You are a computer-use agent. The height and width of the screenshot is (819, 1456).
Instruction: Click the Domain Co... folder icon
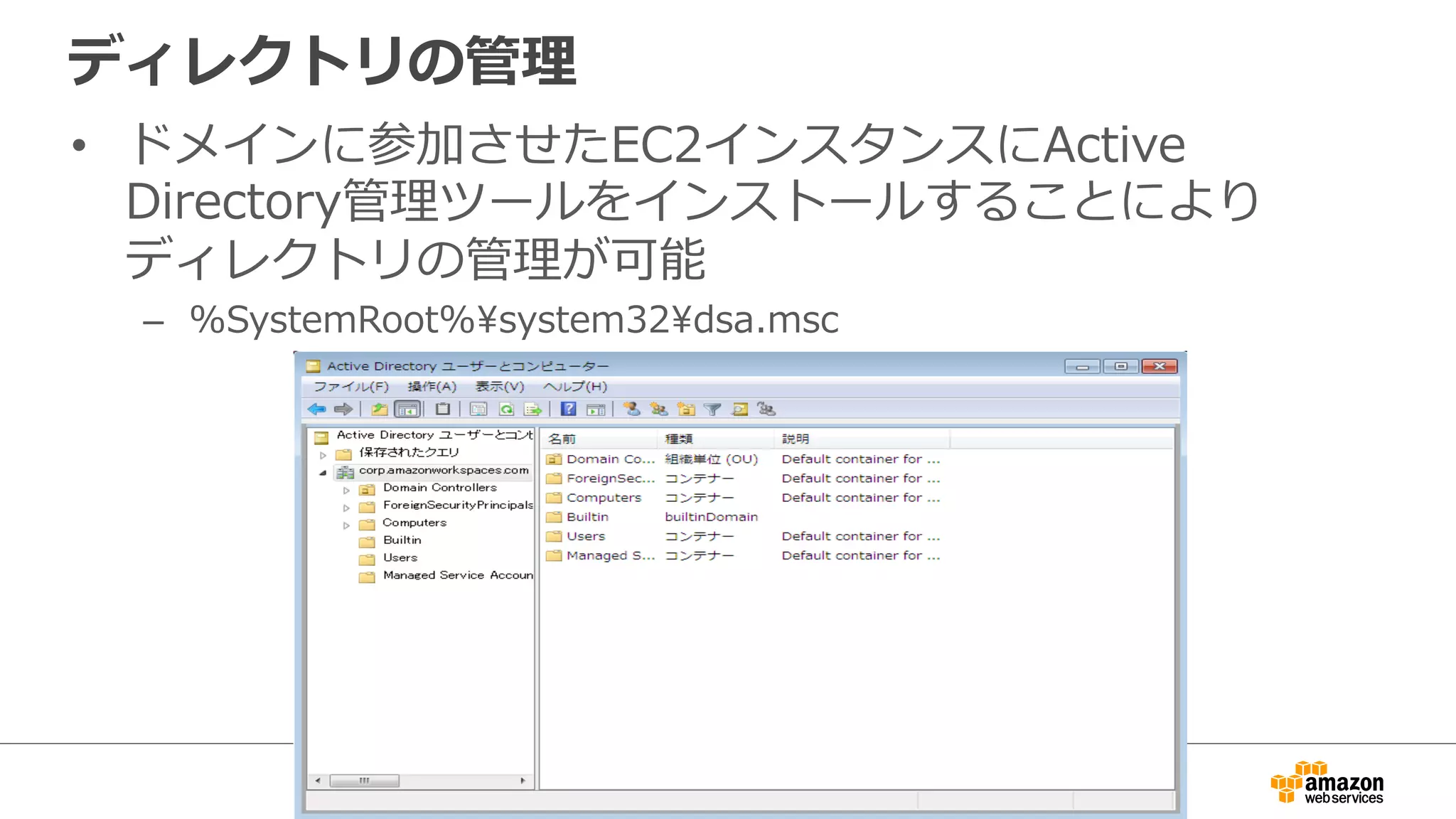pyautogui.click(x=554, y=459)
